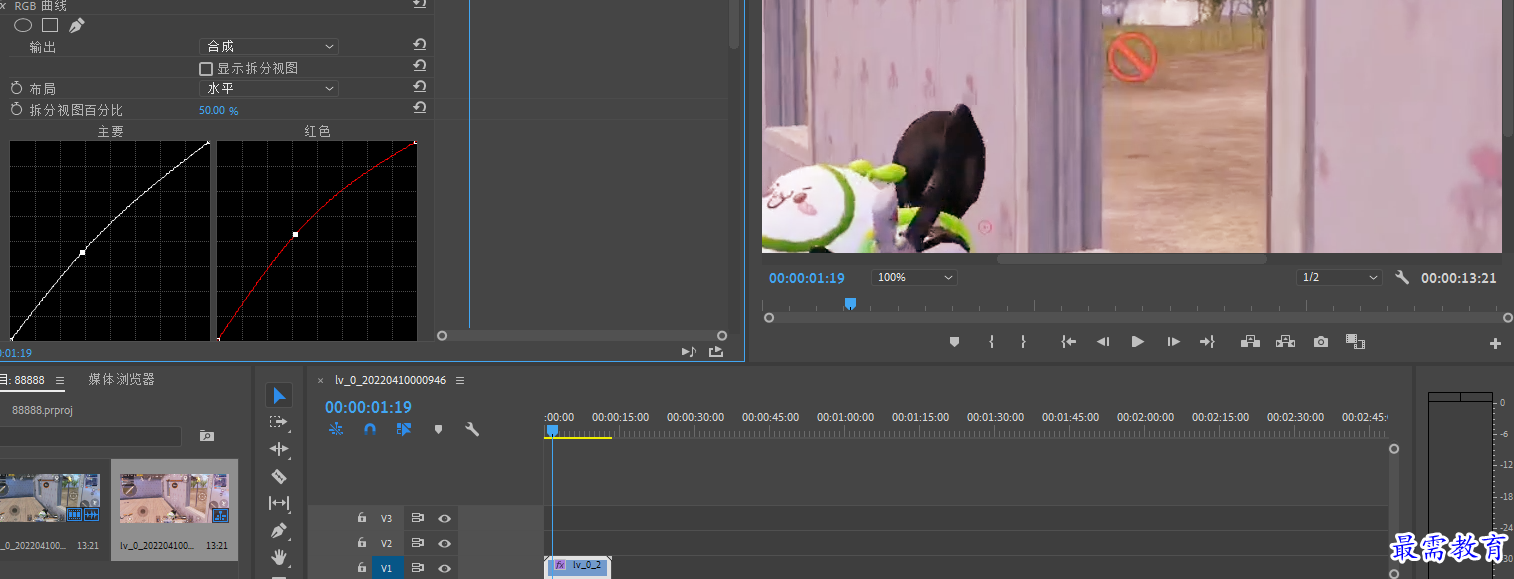Toggle animation stopwatch for 拆分视图百分比
Image resolution: width=1514 pixels, height=579 pixels.
16,109
